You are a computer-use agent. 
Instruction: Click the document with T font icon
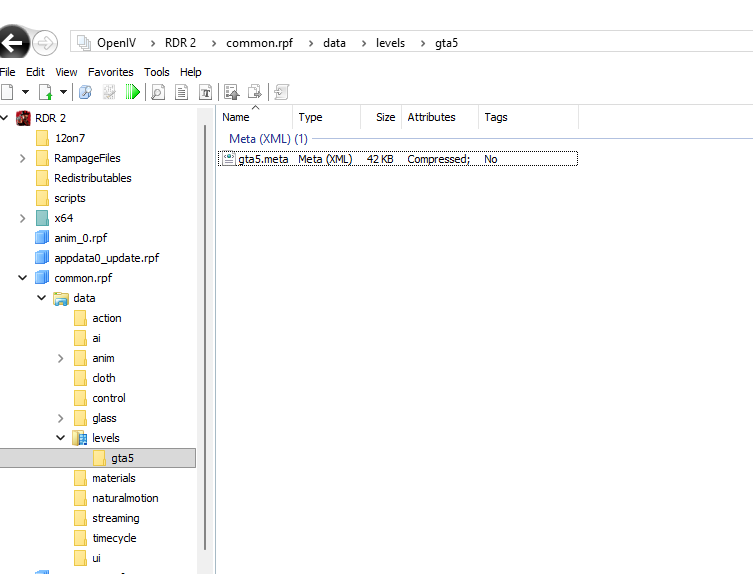coord(205,92)
